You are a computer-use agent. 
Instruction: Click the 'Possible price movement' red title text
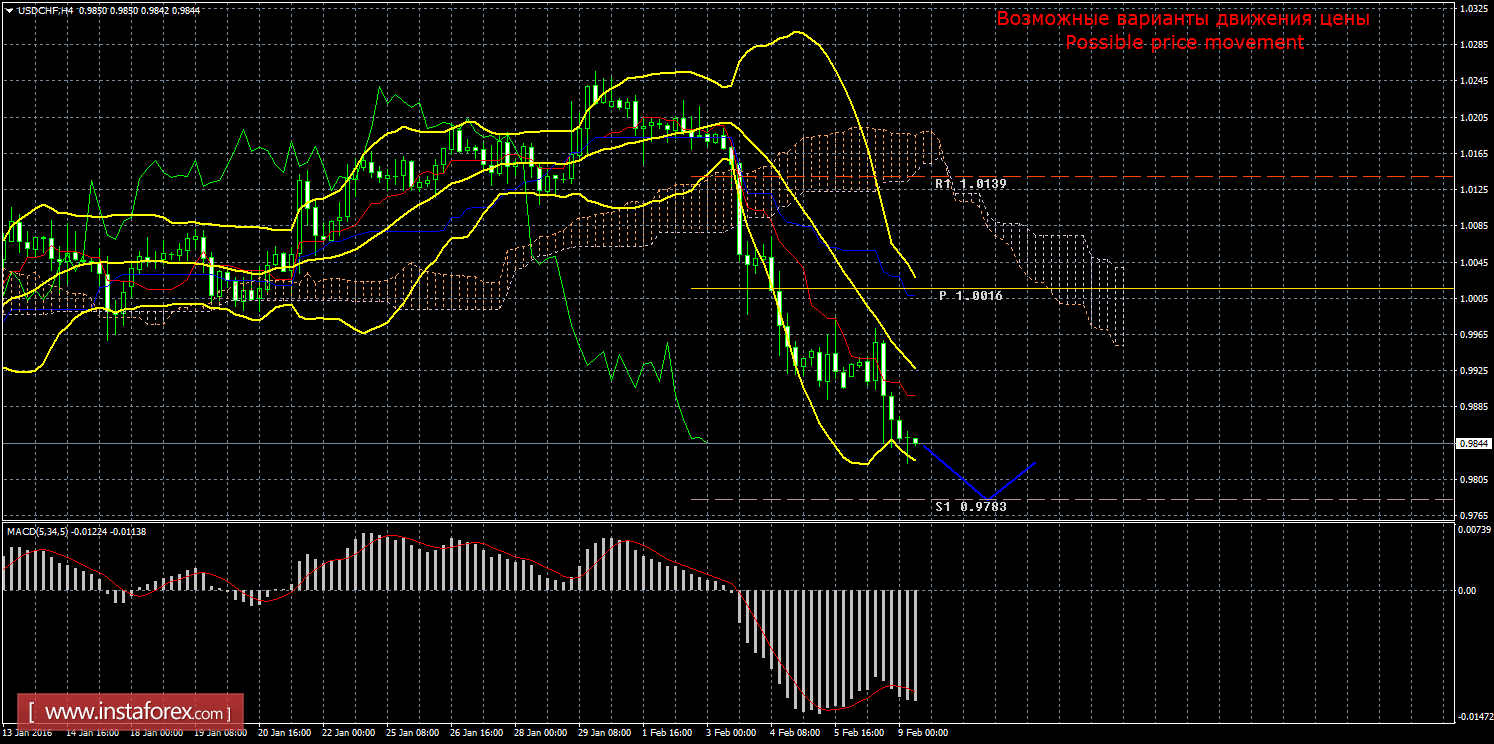point(1183,43)
